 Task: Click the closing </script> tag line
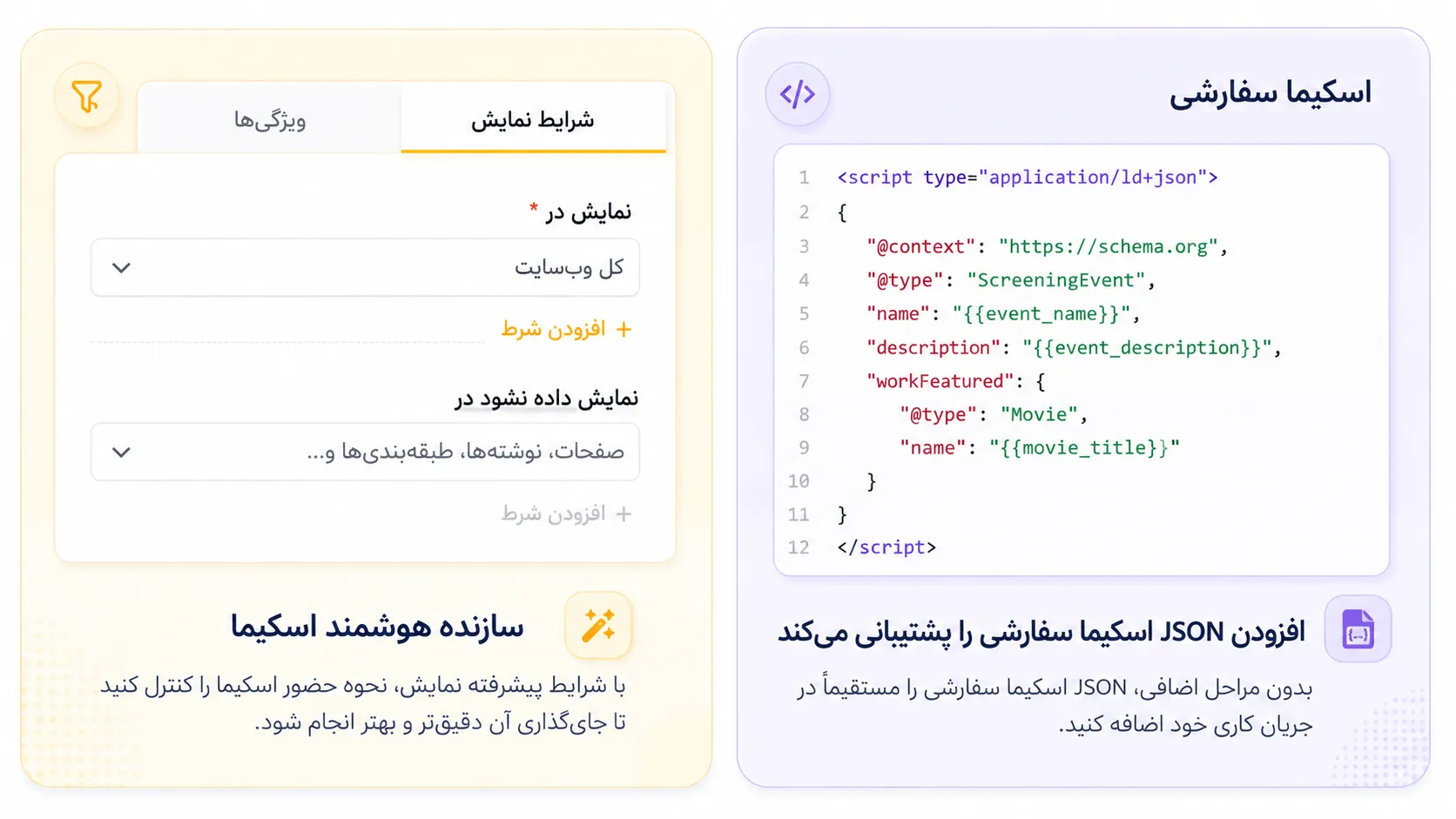(x=886, y=547)
